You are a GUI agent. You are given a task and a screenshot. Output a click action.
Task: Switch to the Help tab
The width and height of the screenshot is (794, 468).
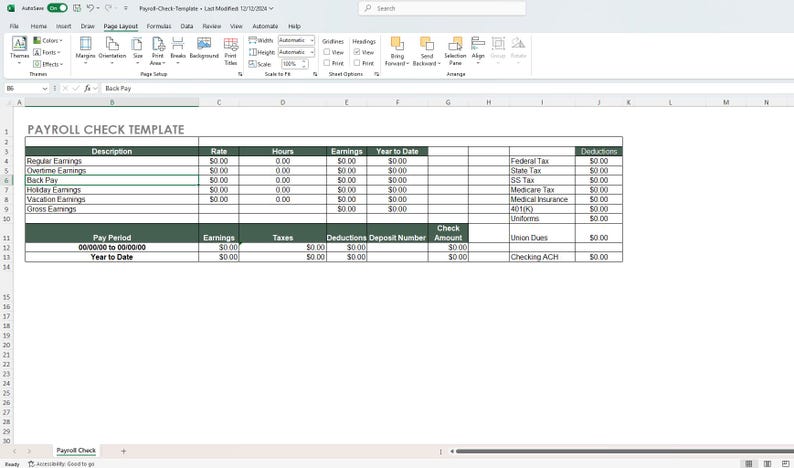pos(294,26)
